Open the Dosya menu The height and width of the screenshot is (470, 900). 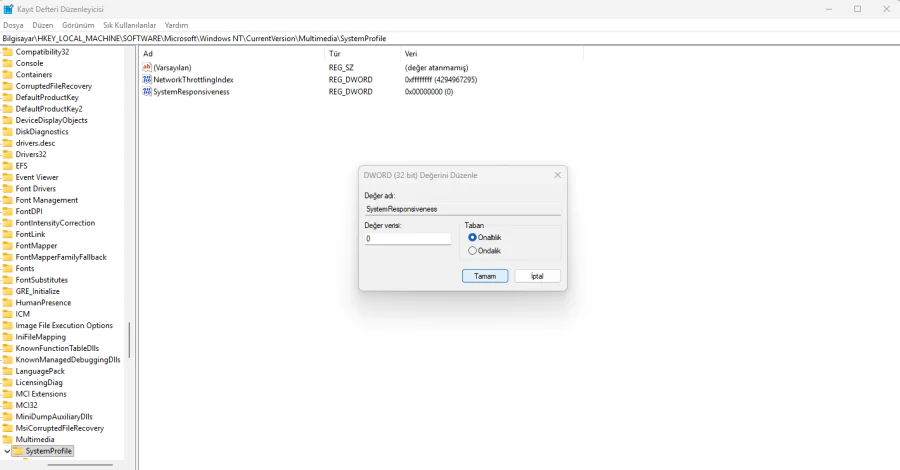pyautogui.click(x=13, y=25)
